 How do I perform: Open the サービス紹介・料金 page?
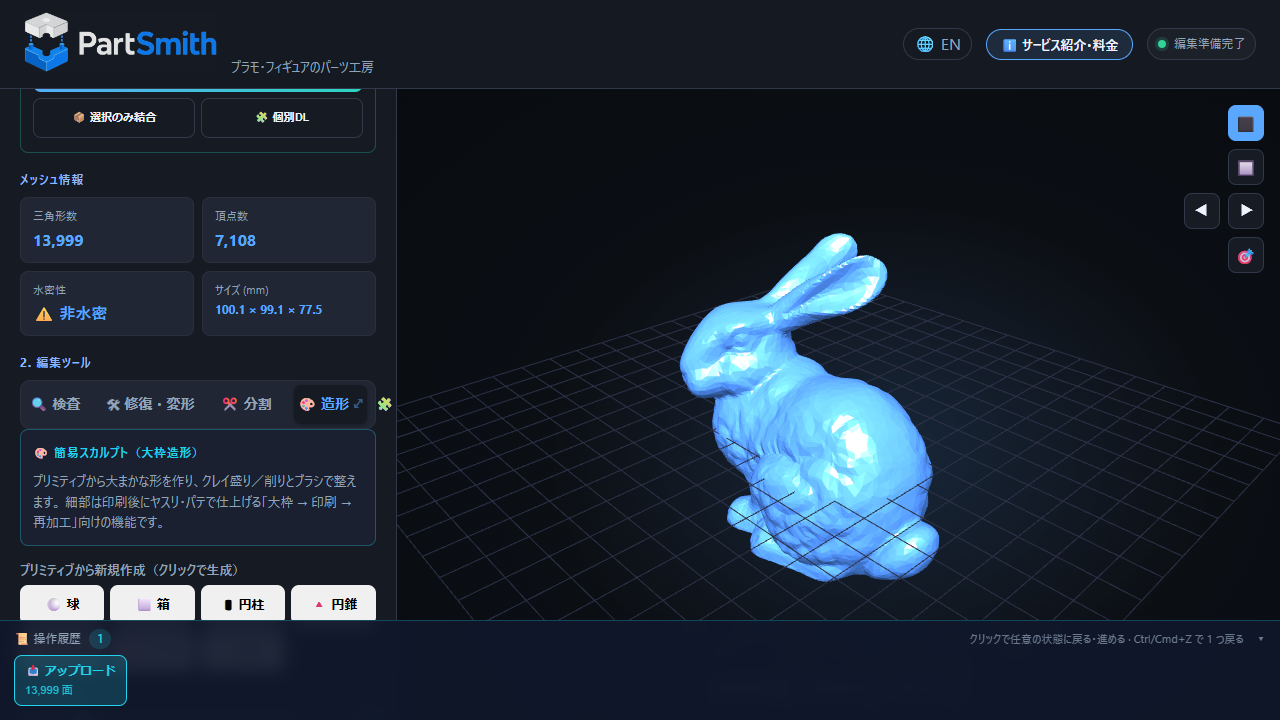point(1059,44)
